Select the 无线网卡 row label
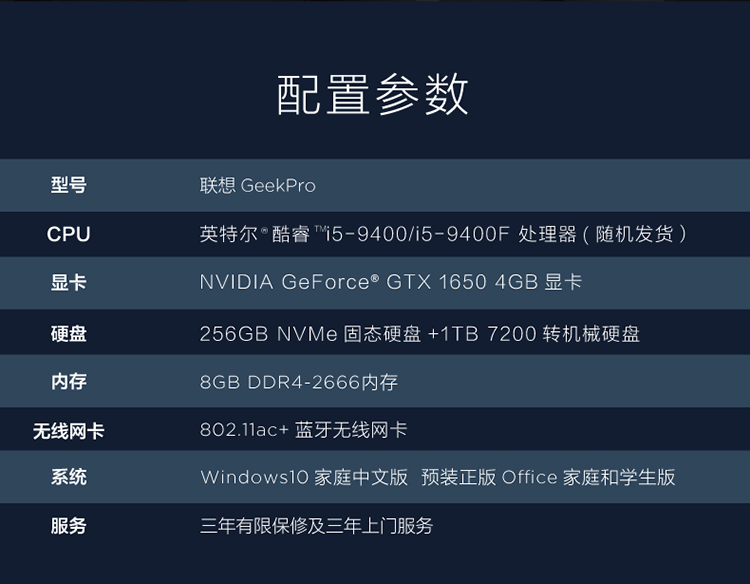 (68, 431)
